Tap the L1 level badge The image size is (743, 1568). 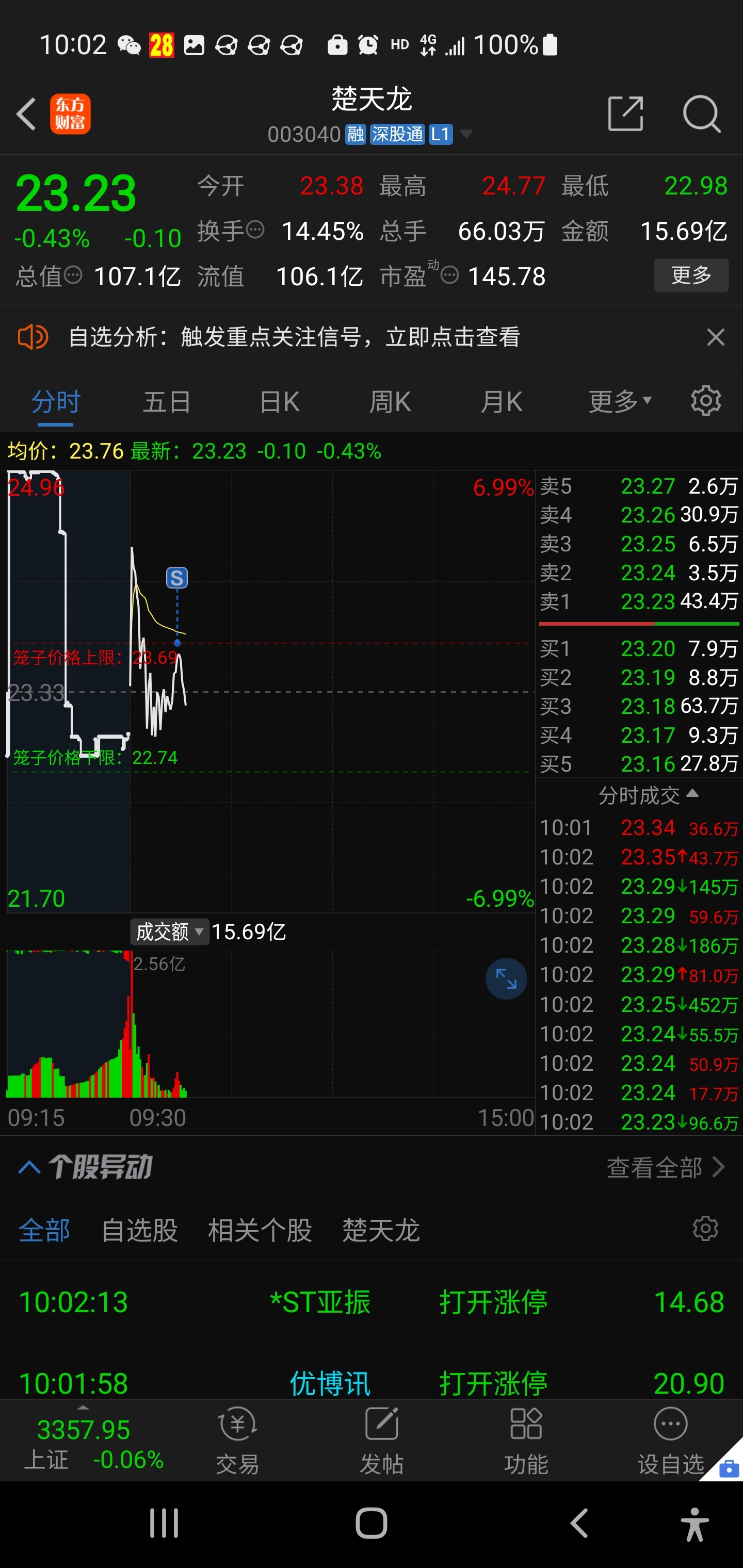440,134
